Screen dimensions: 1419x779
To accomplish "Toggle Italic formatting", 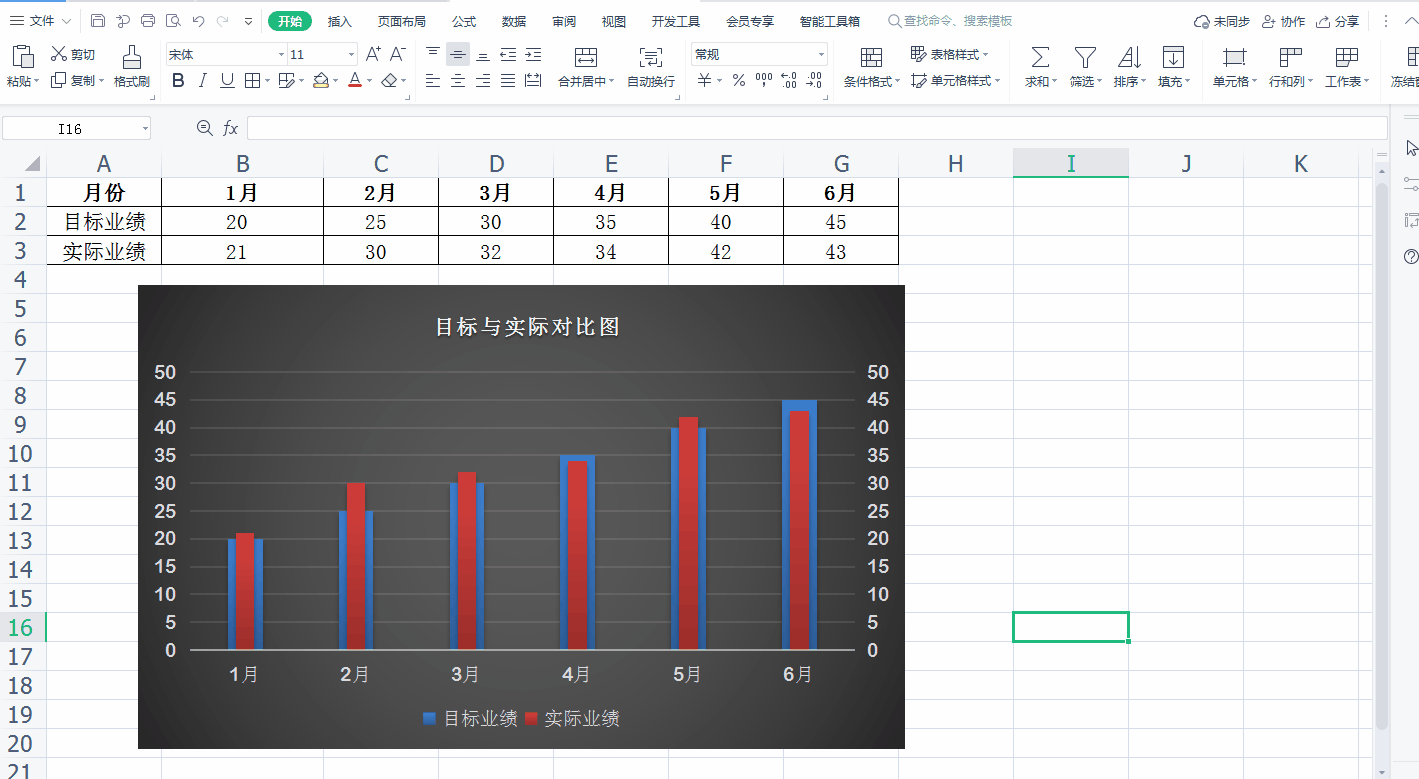I will (x=203, y=81).
